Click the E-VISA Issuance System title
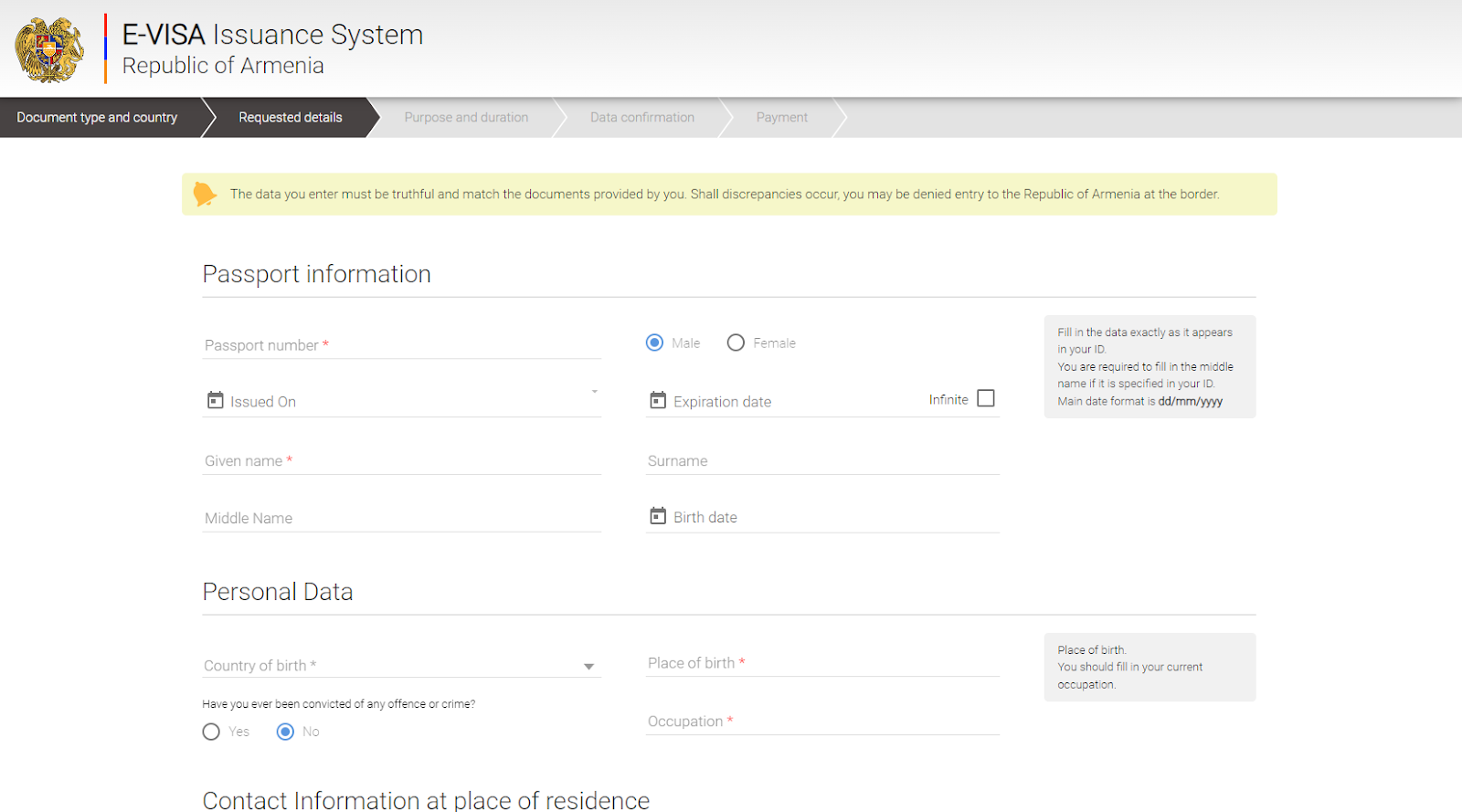 point(272,35)
